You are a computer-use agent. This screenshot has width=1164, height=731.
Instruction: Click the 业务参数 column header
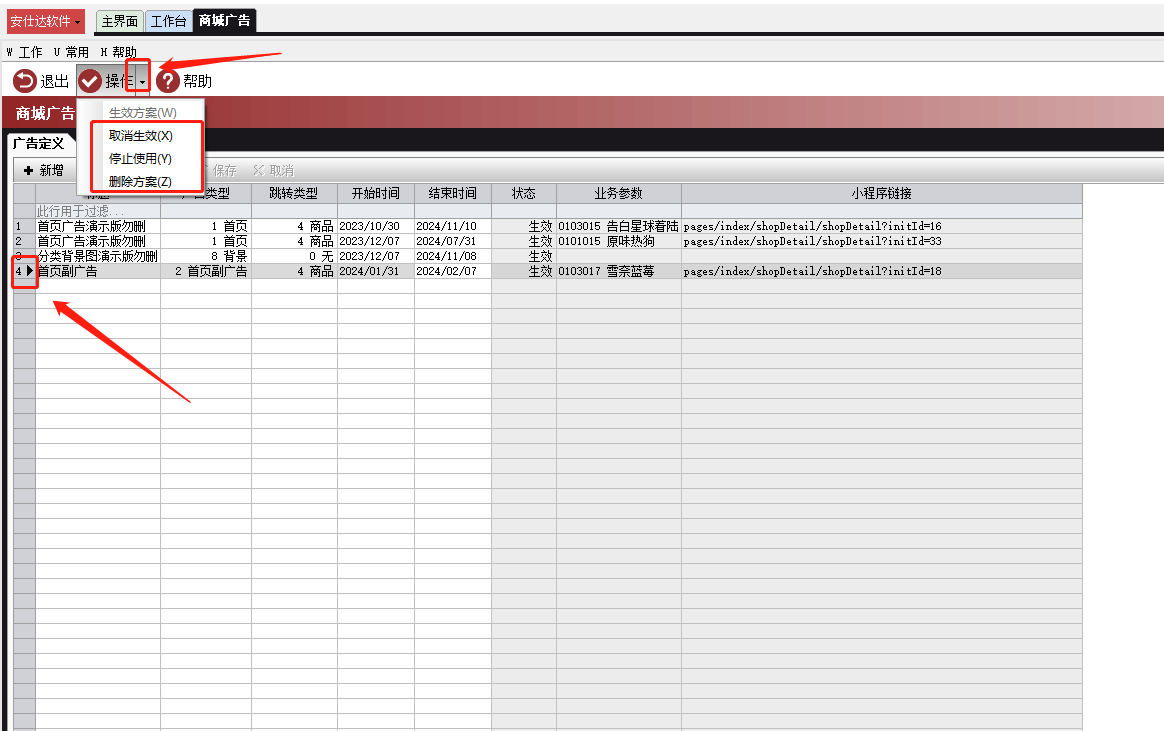(x=618, y=193)
